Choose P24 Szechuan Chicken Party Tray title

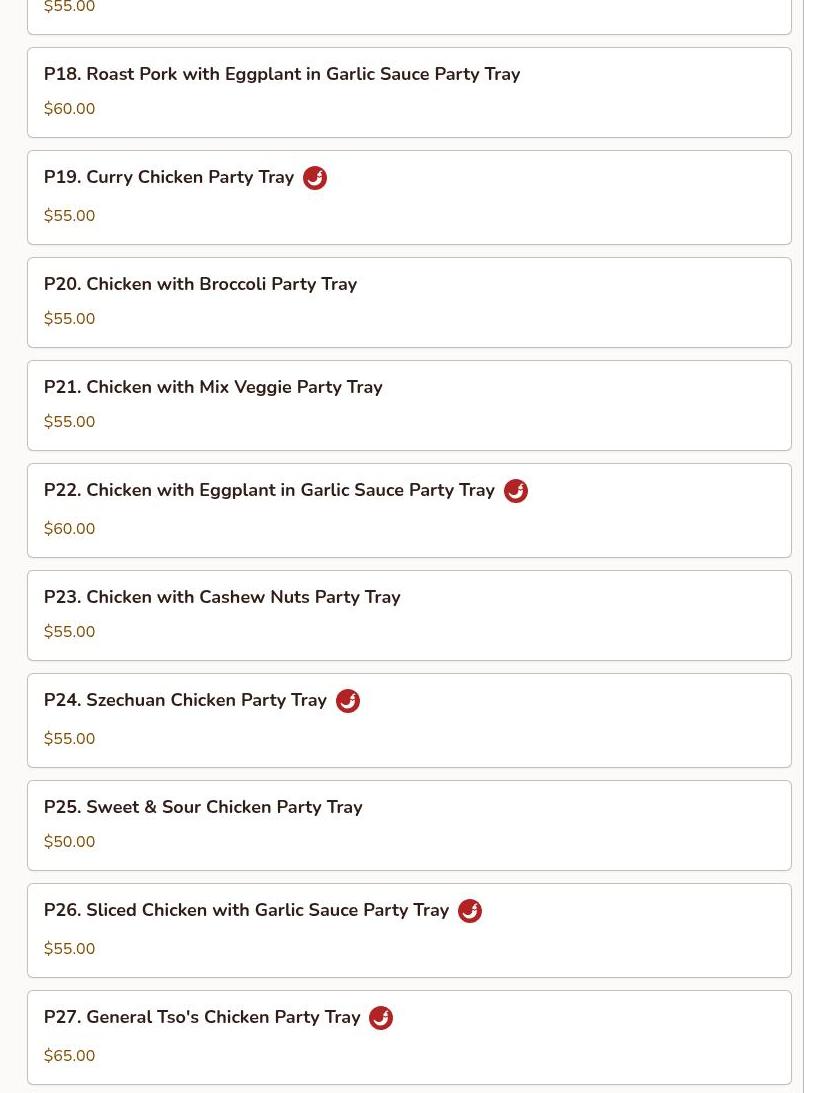[x=185, y=700]
